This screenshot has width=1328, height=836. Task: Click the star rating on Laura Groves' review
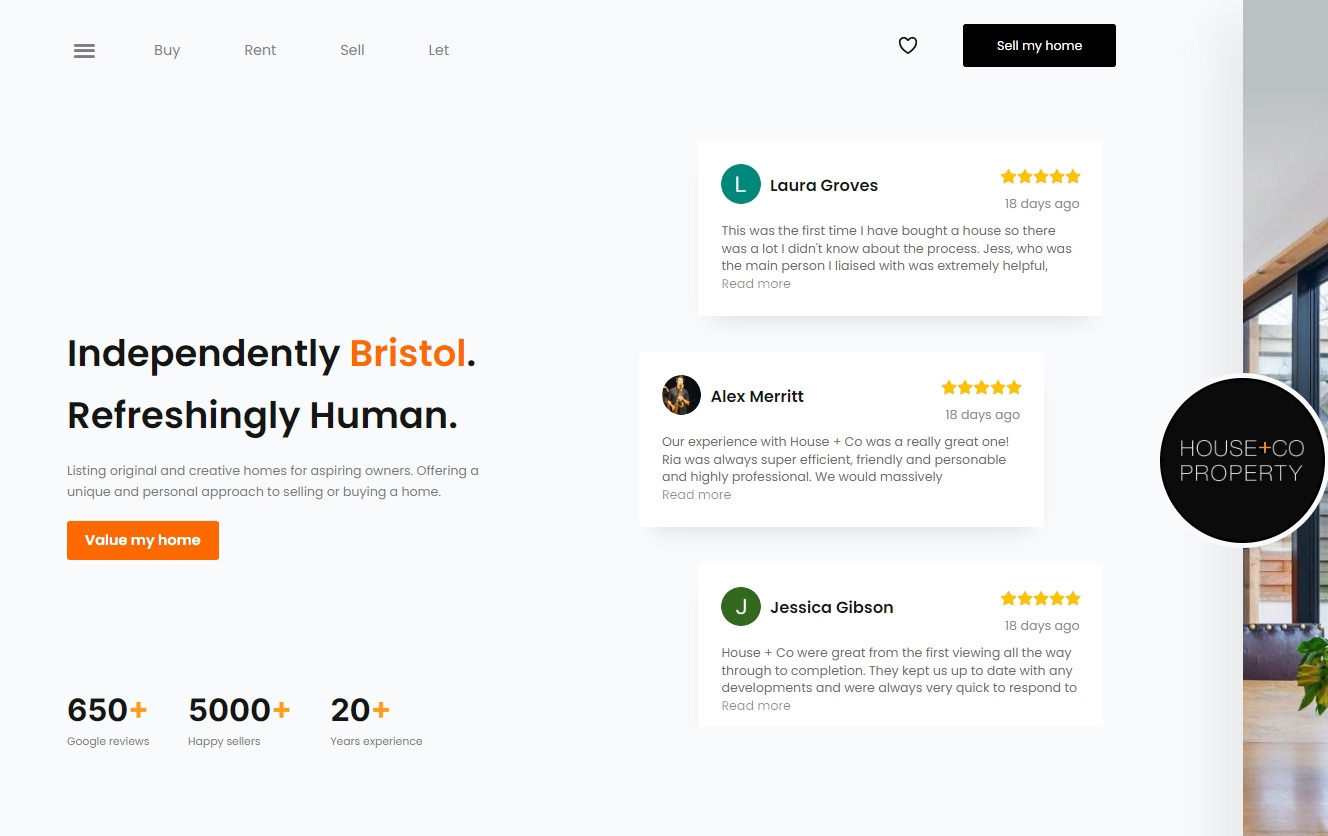click(1040, 176)
